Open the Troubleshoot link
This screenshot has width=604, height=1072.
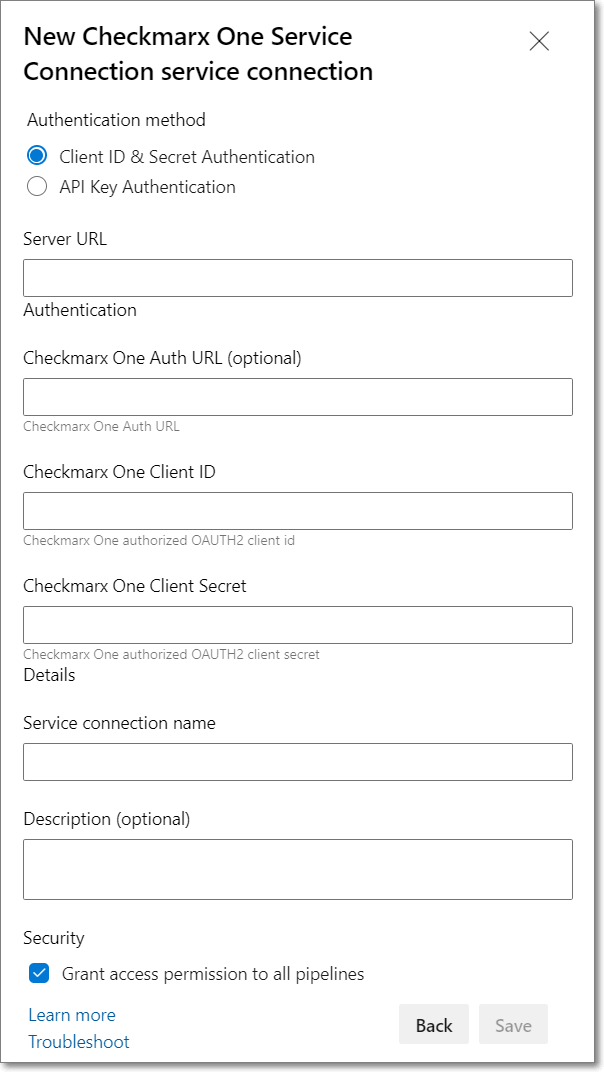(79, 1042)
